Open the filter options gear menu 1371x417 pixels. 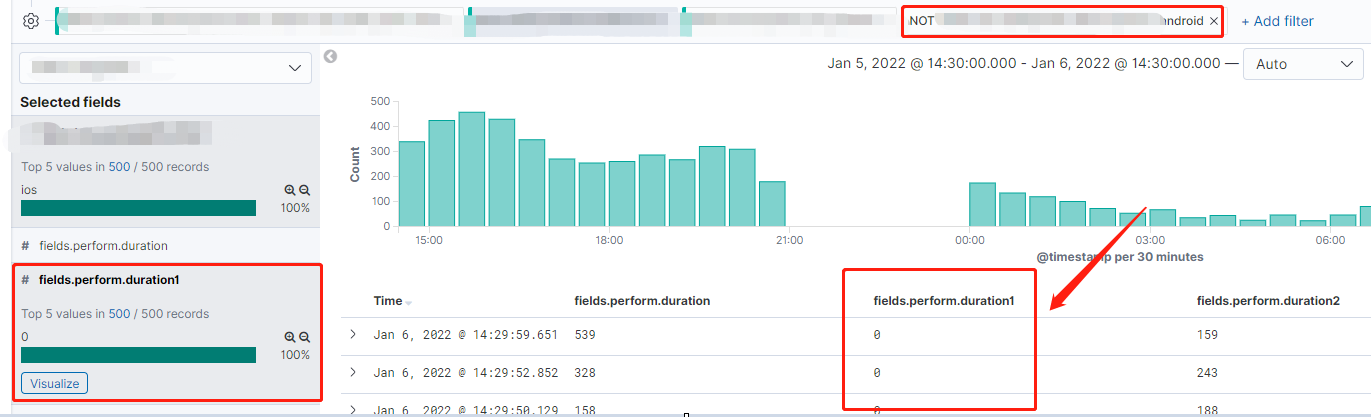point(31,21)
